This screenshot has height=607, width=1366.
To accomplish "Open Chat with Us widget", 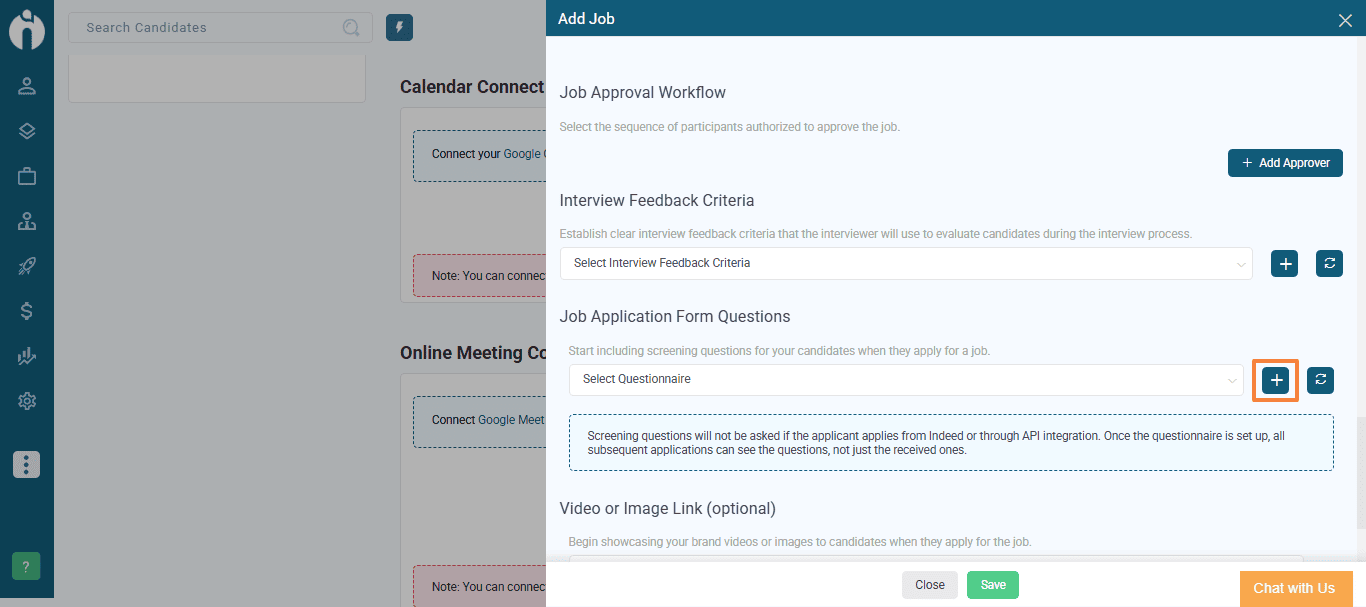I will point(1294,588).
